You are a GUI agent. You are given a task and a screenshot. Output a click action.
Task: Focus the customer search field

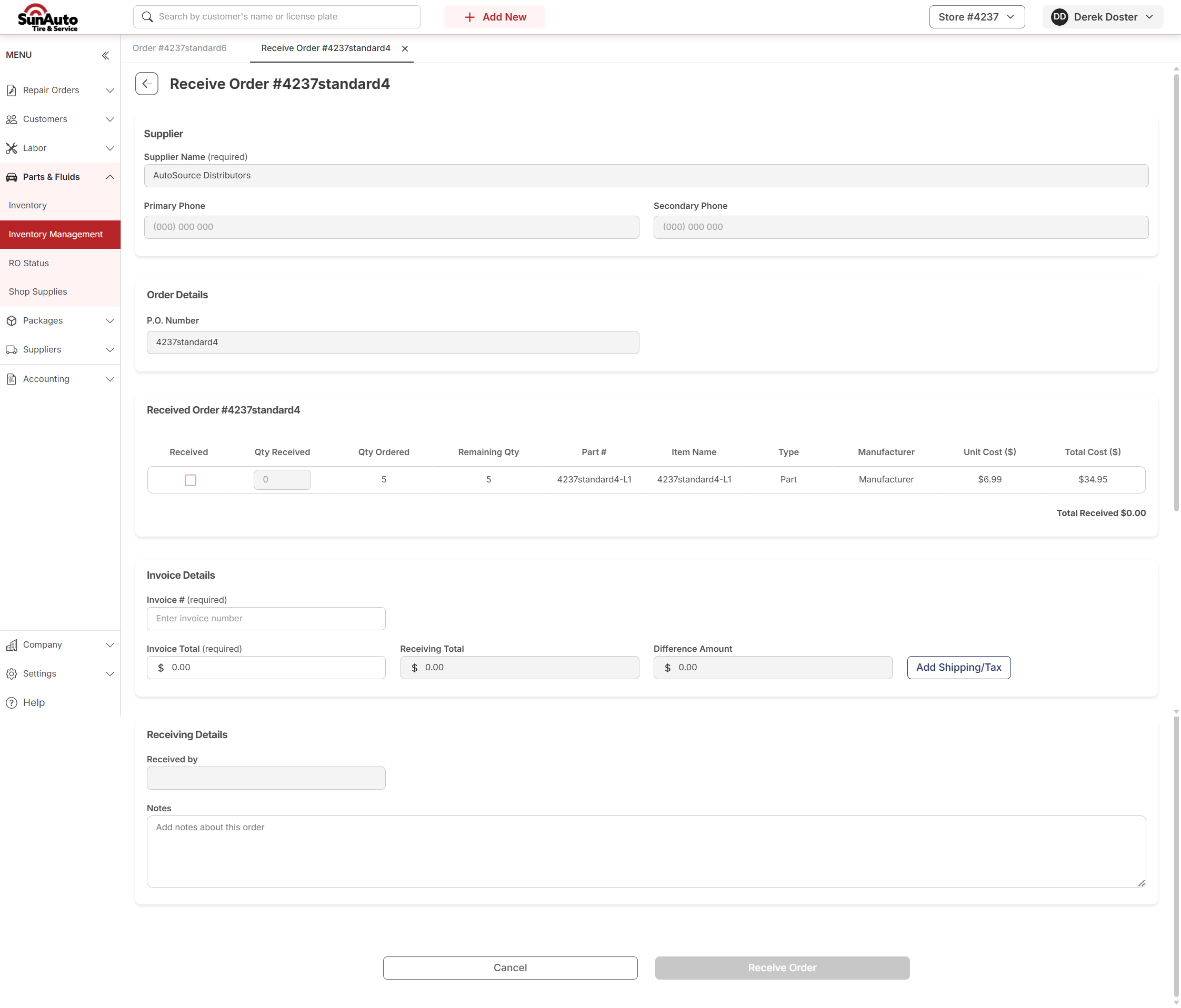click(x=277, y=16)
